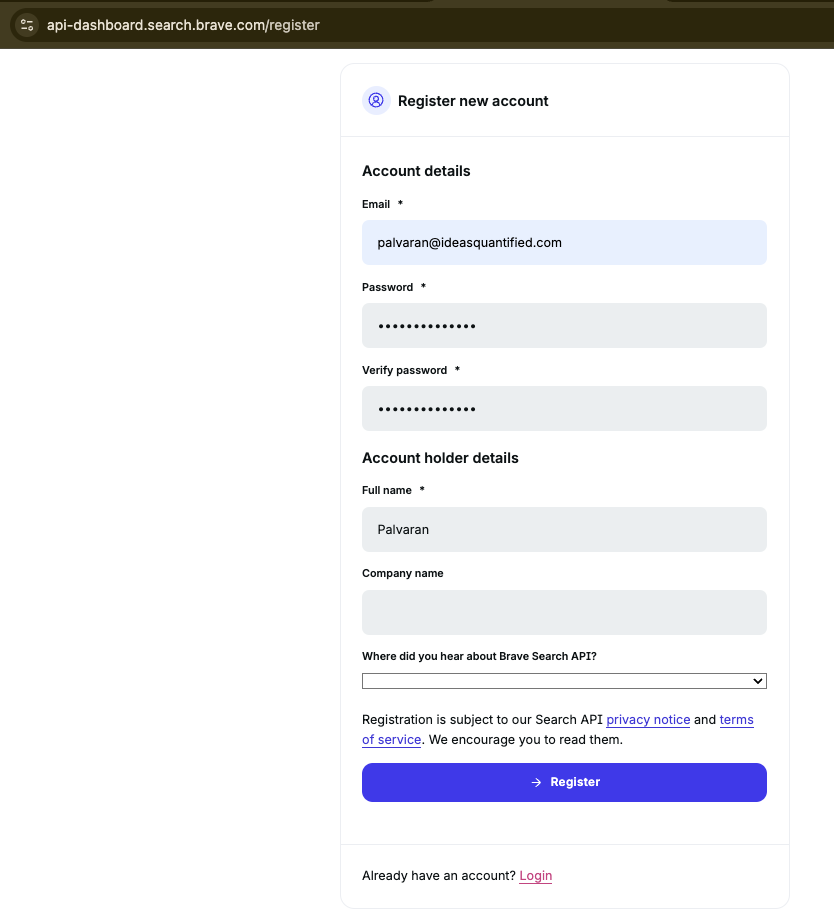The height and width of the screenshot is (923, 834).
Task: Follow the Login link
Action: pos(536,876)
